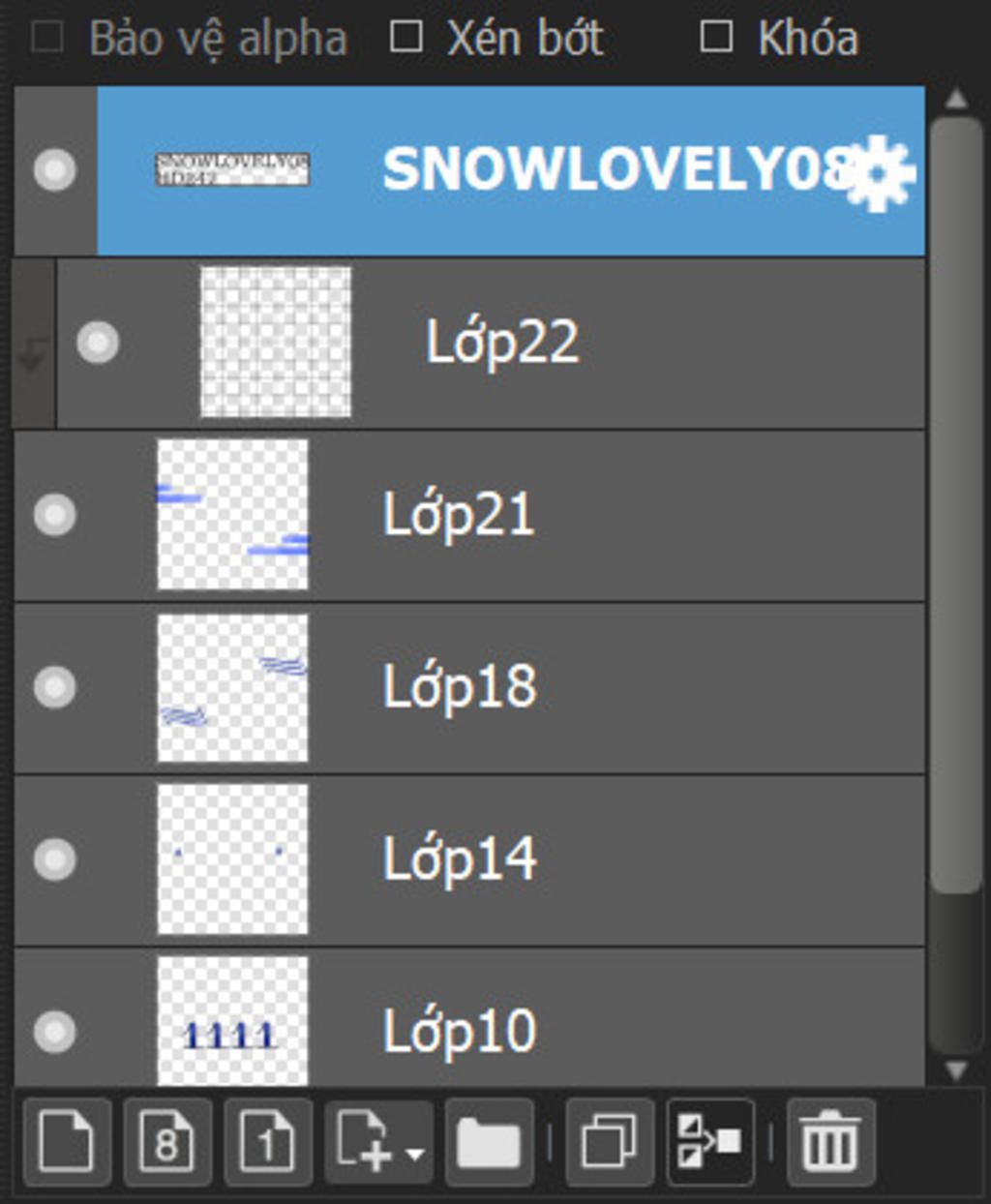
Task: Click the layer list scroll-down arrow
Action: (956, 1070)
